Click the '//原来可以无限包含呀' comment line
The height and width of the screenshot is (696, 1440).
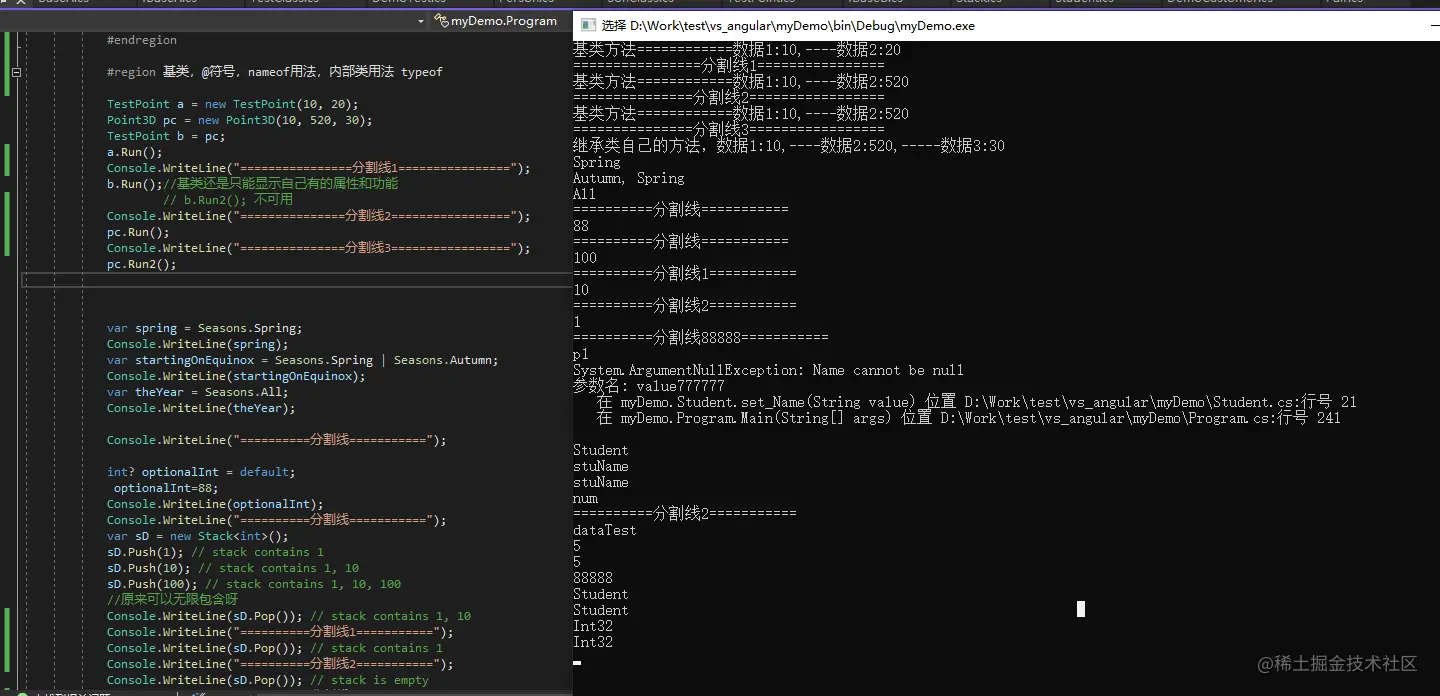coord(172,600)
